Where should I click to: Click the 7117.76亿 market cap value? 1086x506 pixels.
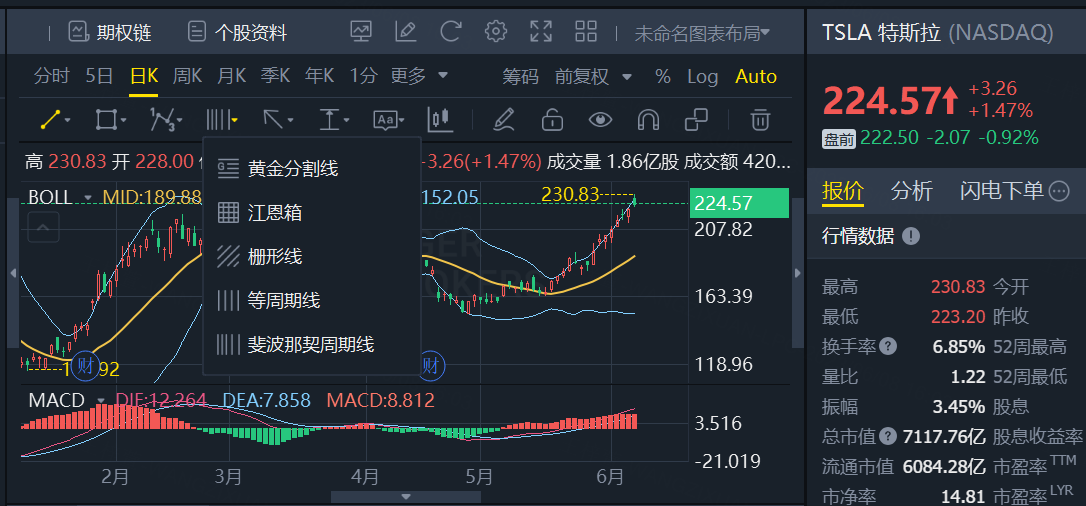pyautogui.click(x=944, y=437)
